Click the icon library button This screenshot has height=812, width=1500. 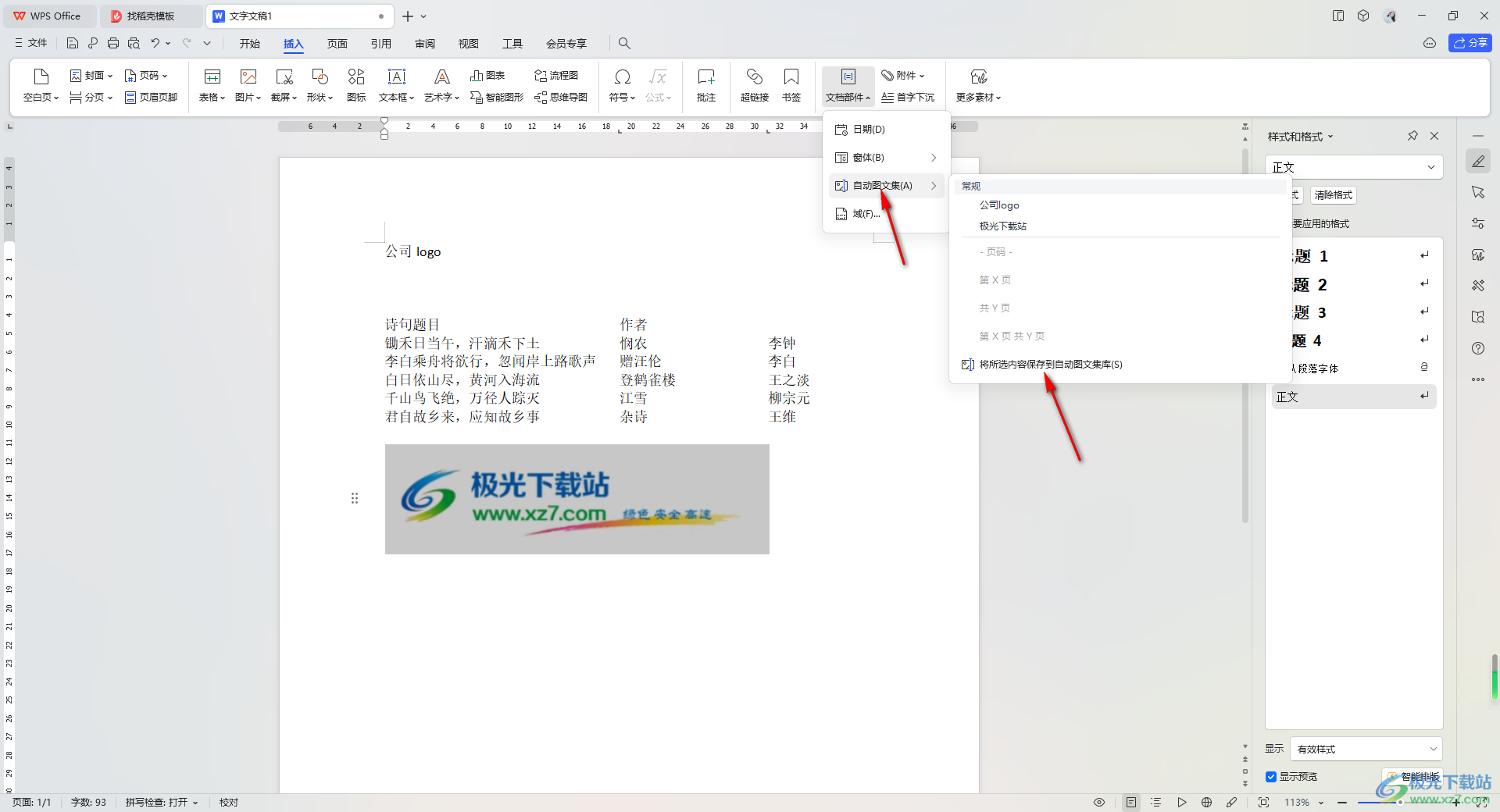click(356, 85)
